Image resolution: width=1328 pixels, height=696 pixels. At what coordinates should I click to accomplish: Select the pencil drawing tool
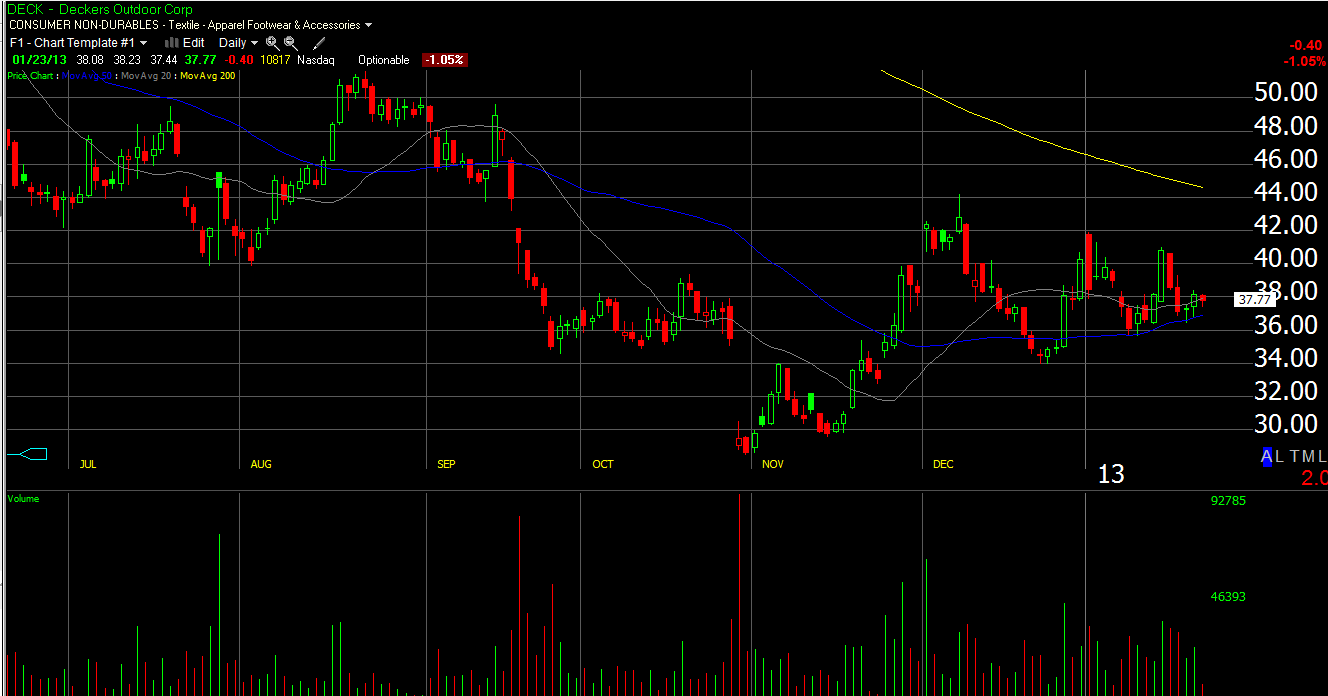click(x=319, y=43)
